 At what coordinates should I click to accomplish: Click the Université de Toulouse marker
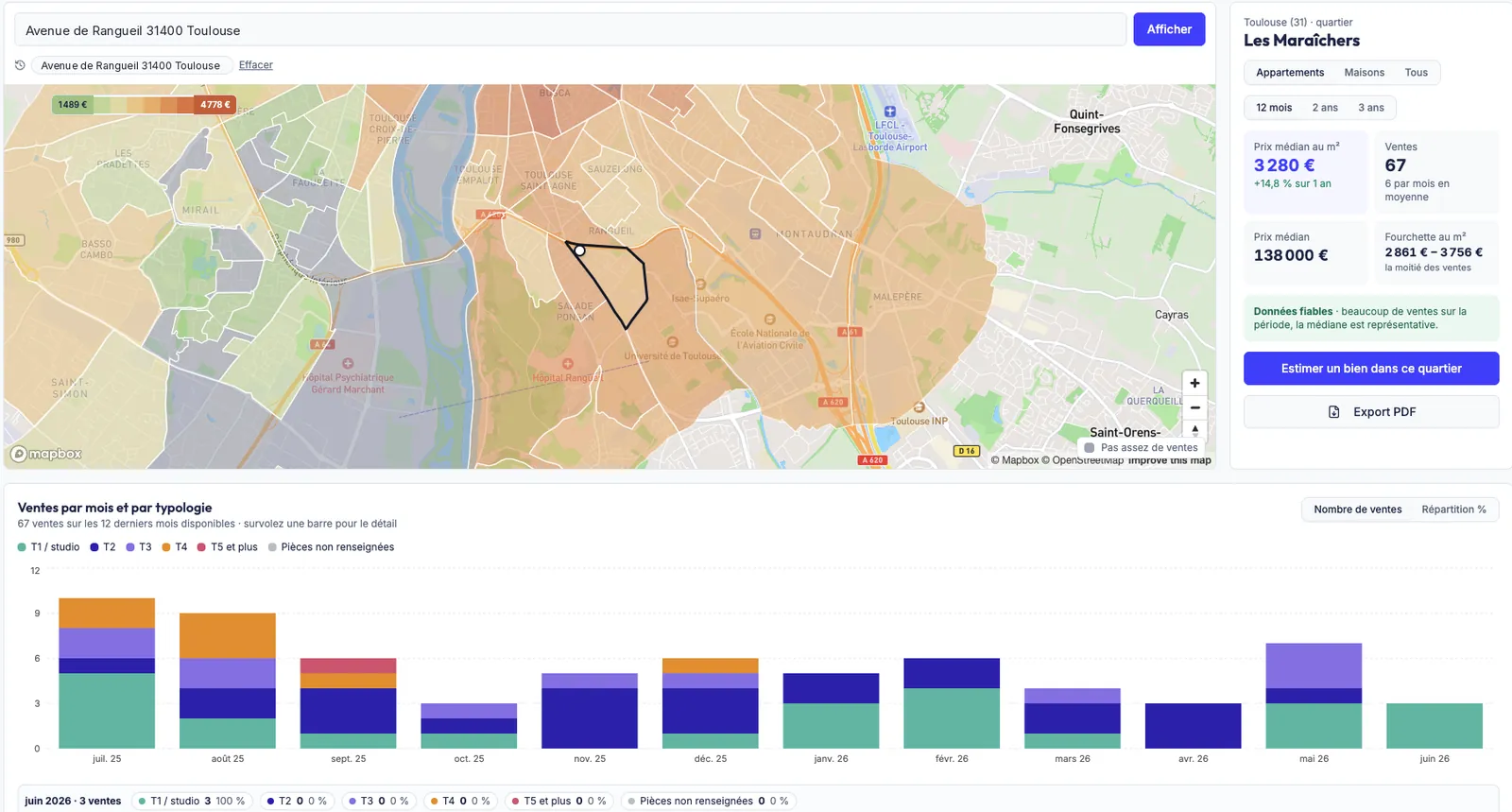point(672,342)
